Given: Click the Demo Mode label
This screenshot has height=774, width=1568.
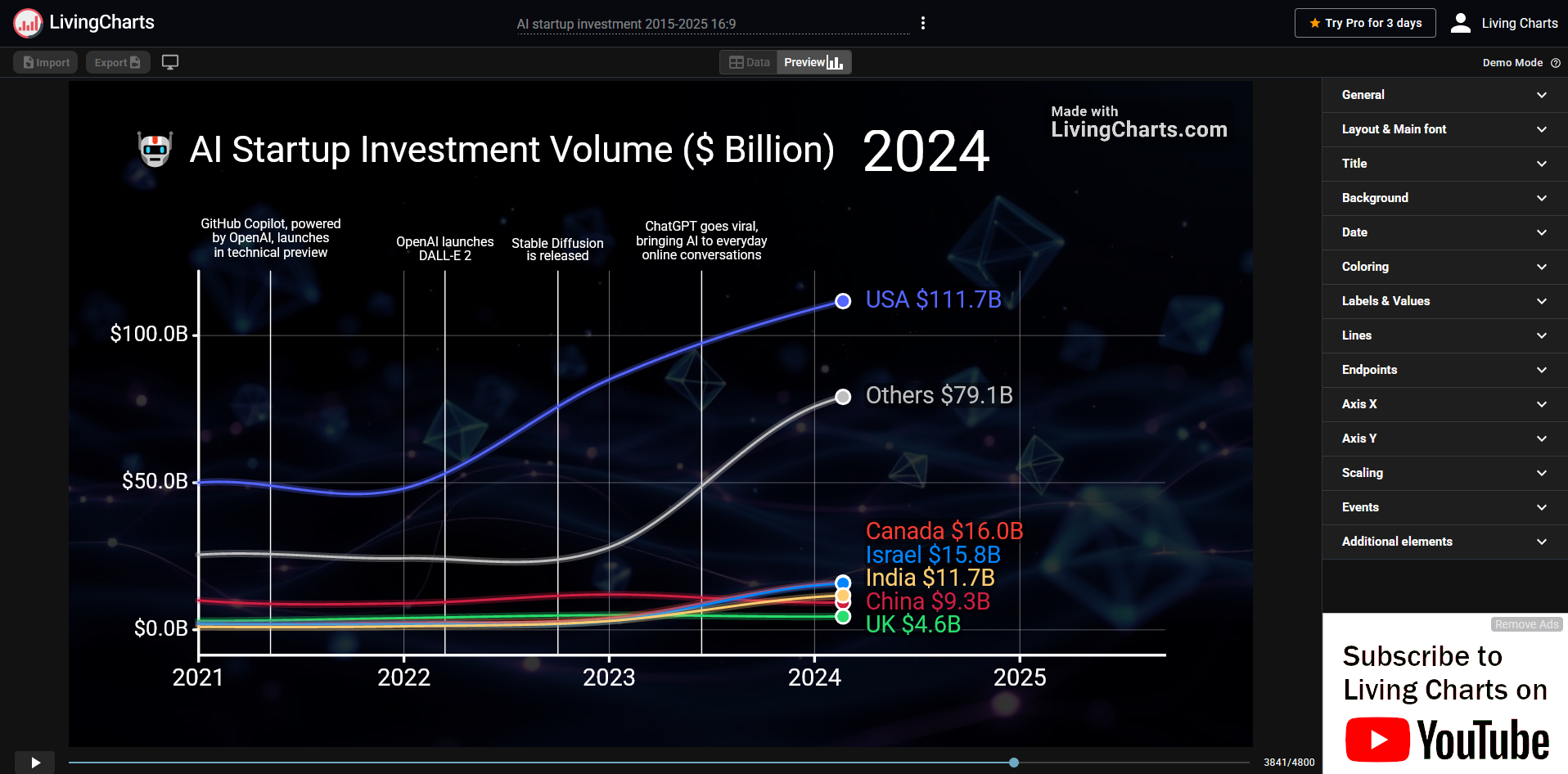Looking at the screenshot, I should (x=1512, y=63).
